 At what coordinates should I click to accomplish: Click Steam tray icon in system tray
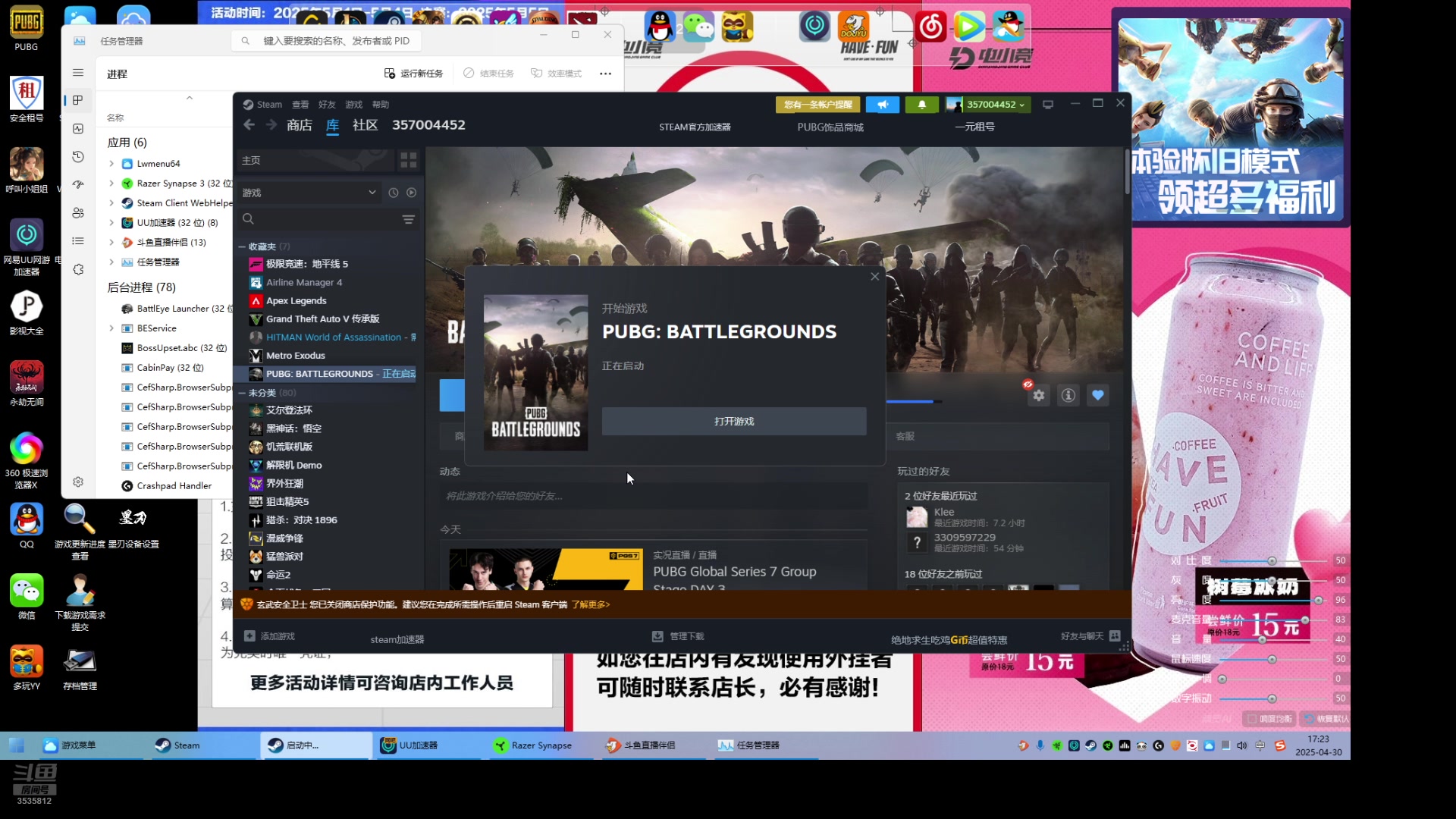tap(1090, 745)
